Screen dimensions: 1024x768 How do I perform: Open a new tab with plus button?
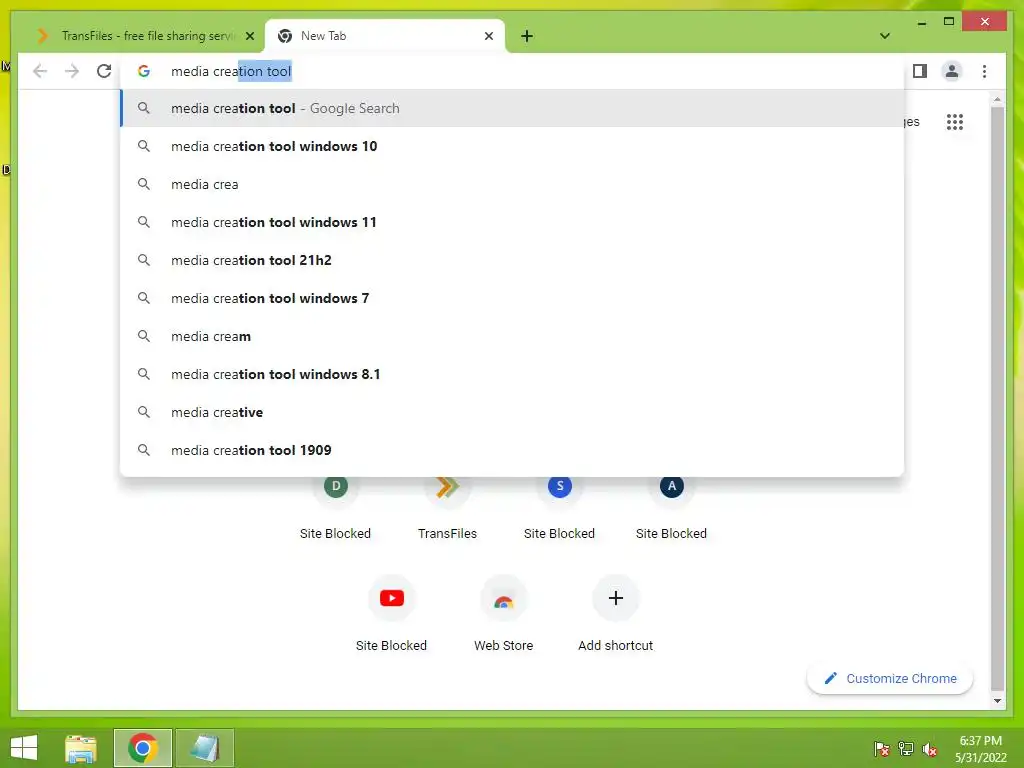(x=527, y=36)
